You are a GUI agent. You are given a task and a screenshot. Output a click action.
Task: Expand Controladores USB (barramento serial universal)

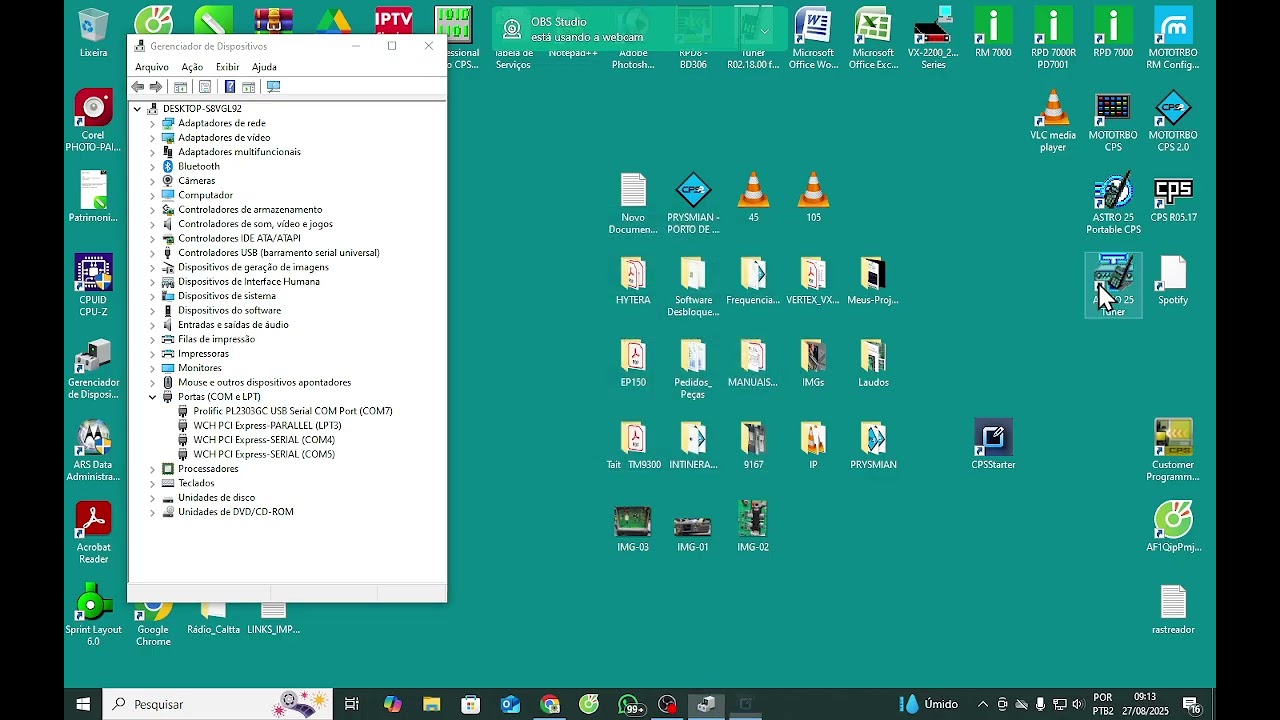click(x=153, y=253)
